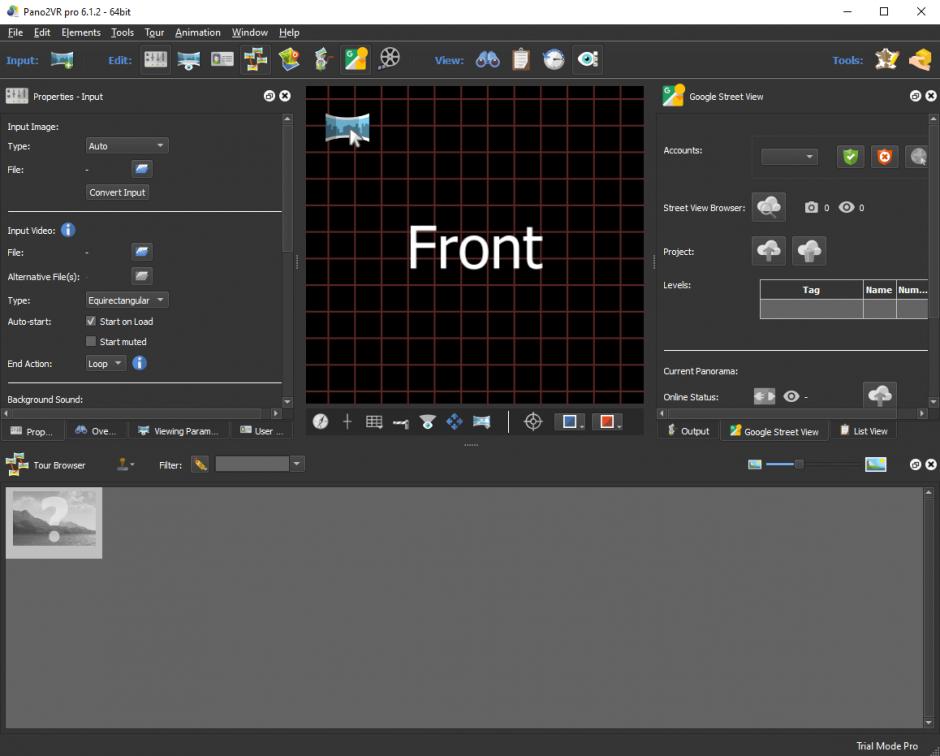
Task: Open the Elements menu
Action: tap(81, 32)
